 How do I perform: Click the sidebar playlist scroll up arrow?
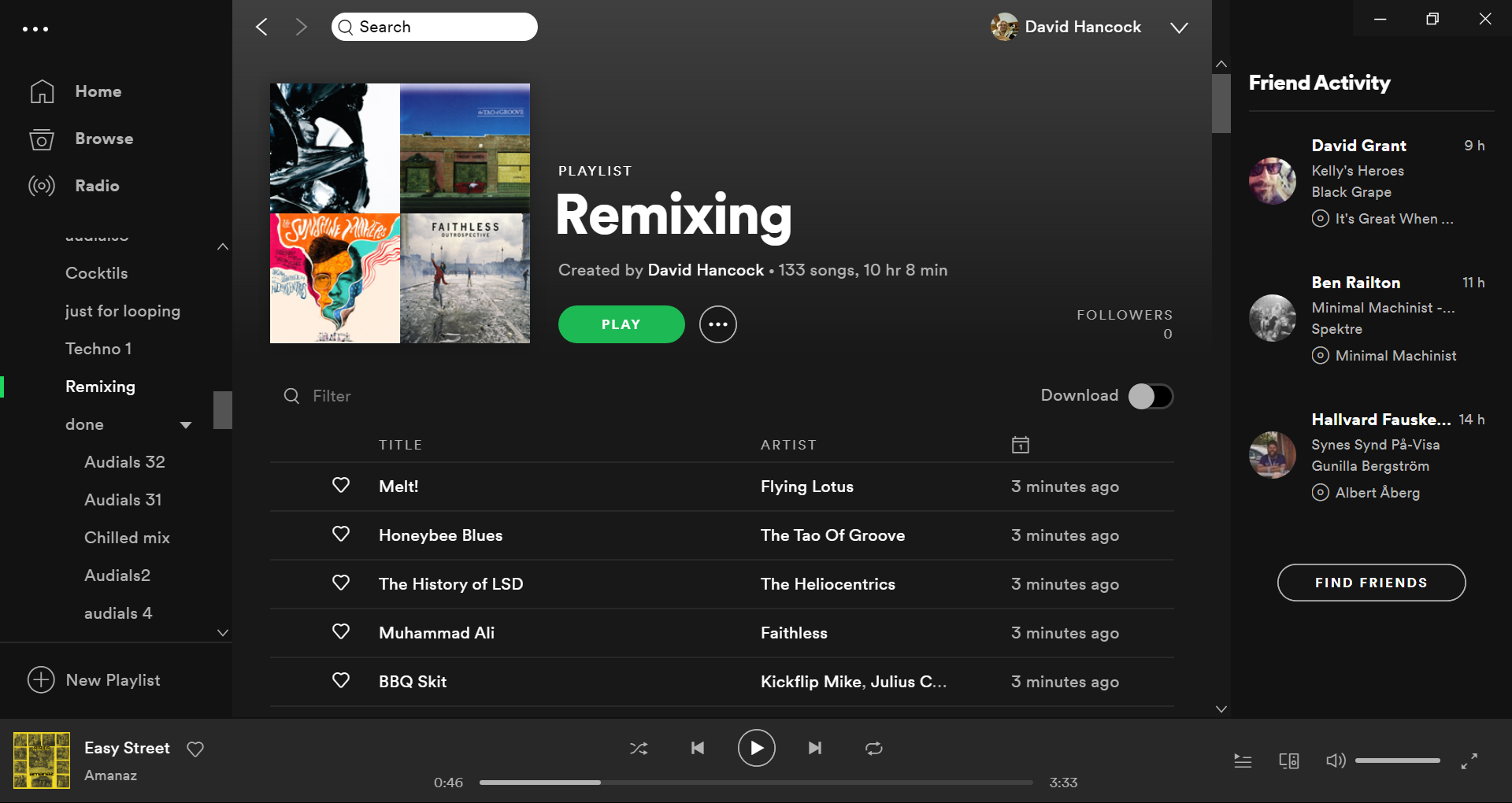click(223, 246)
